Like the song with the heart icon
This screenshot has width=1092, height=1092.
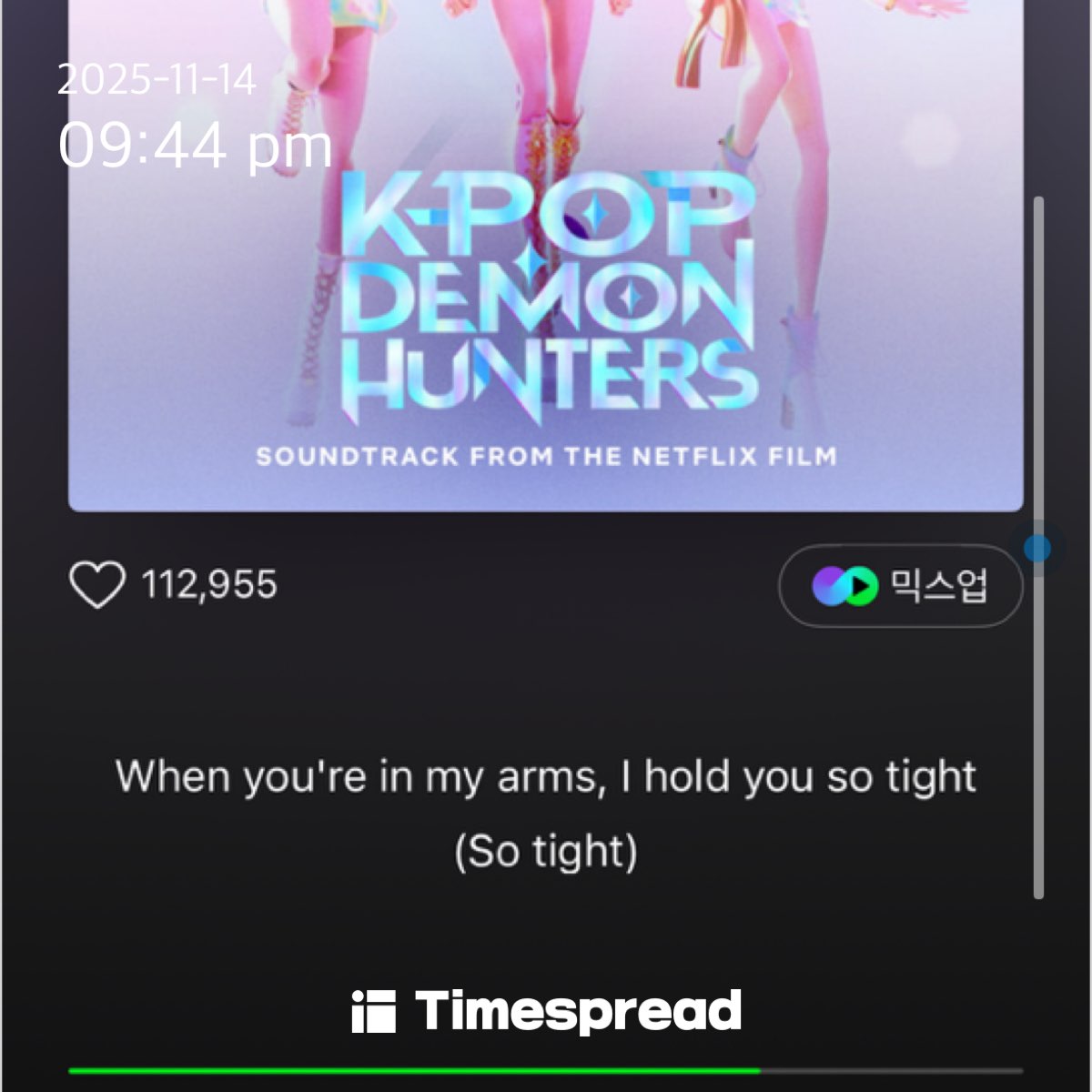pyautogui.click(x=96, y=584)
